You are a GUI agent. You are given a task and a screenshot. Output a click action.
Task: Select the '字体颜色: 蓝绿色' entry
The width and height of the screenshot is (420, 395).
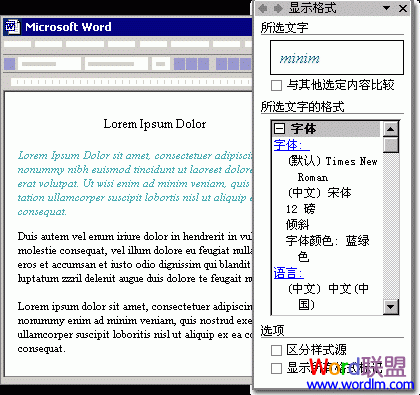click(x=328, y=248)
